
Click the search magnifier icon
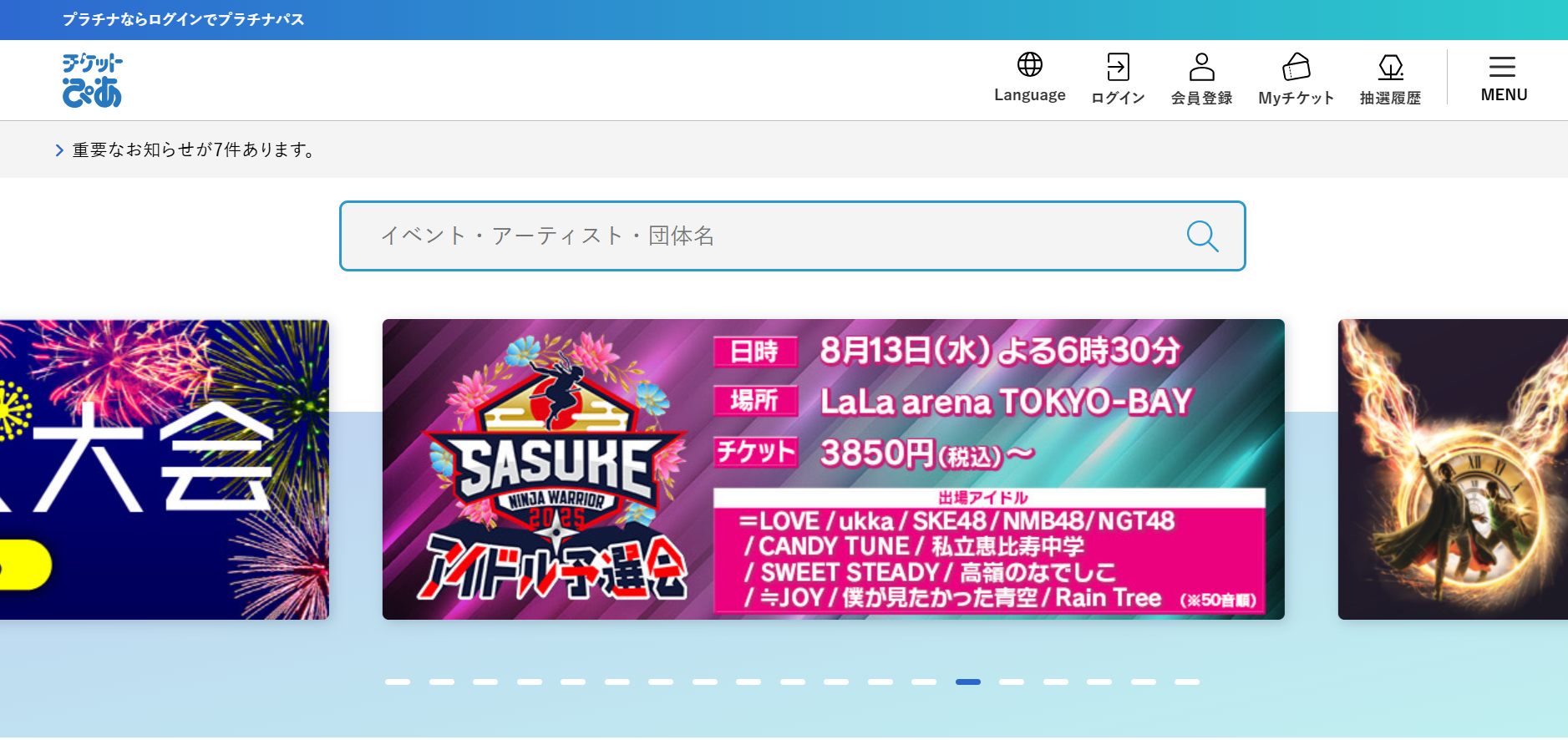pos(1202,236)
